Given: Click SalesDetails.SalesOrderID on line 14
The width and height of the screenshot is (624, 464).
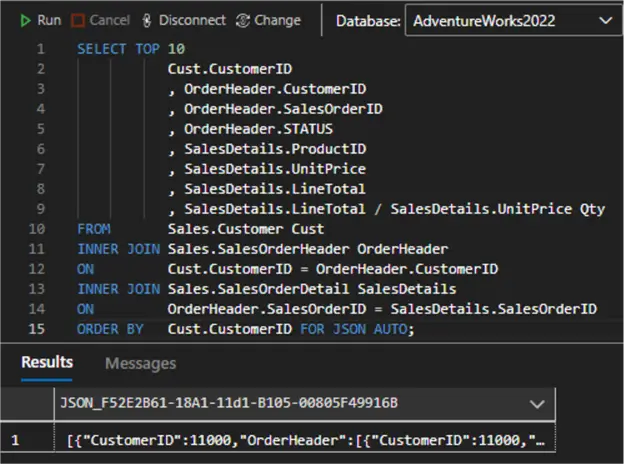Looking at the screenshot, I should pyautogui.click(x=493, y=309).
